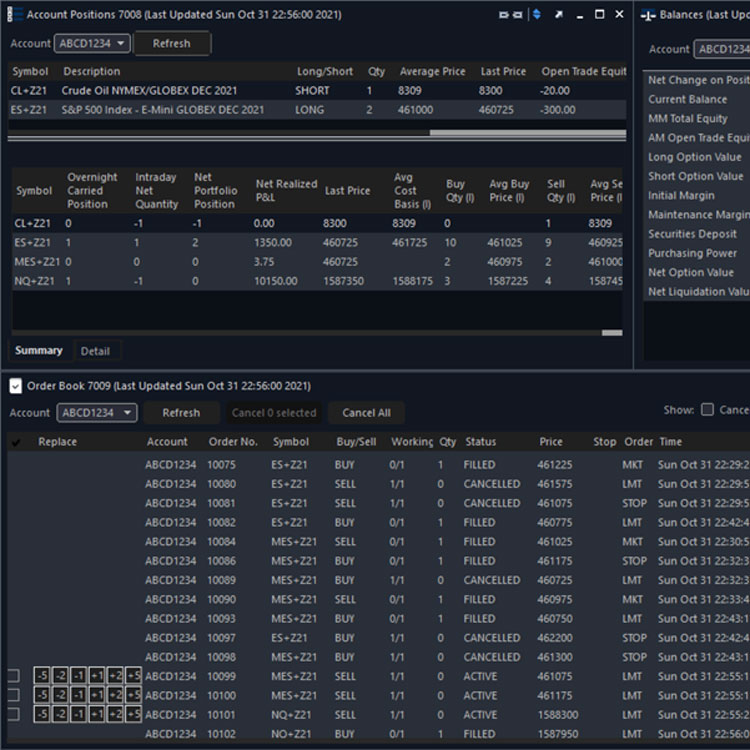Click the Net Realized P&L column header
Image resolution: width=750 pixels, height=750 pixels.
point(286,190)
